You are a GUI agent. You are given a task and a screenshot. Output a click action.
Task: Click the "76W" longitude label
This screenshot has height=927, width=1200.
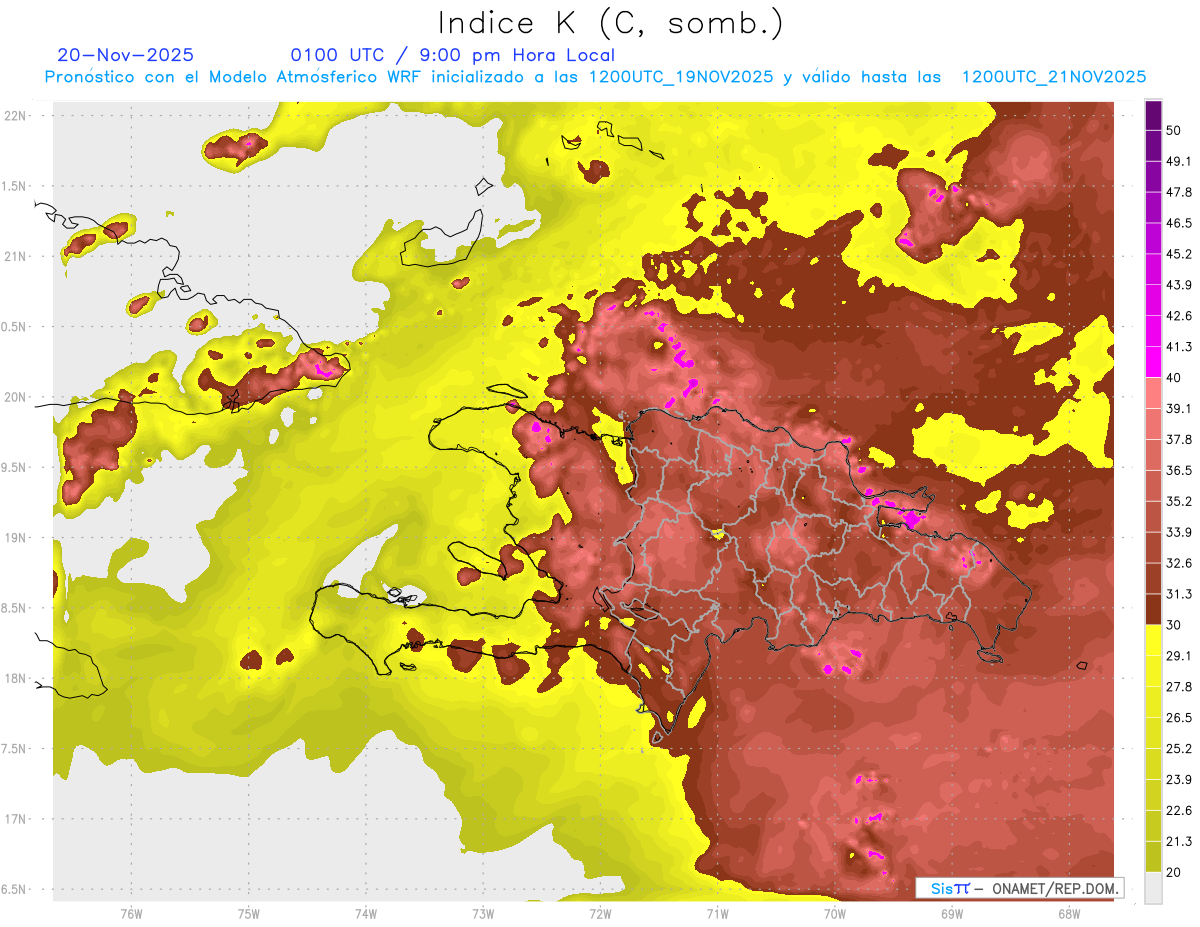(131, 913)
